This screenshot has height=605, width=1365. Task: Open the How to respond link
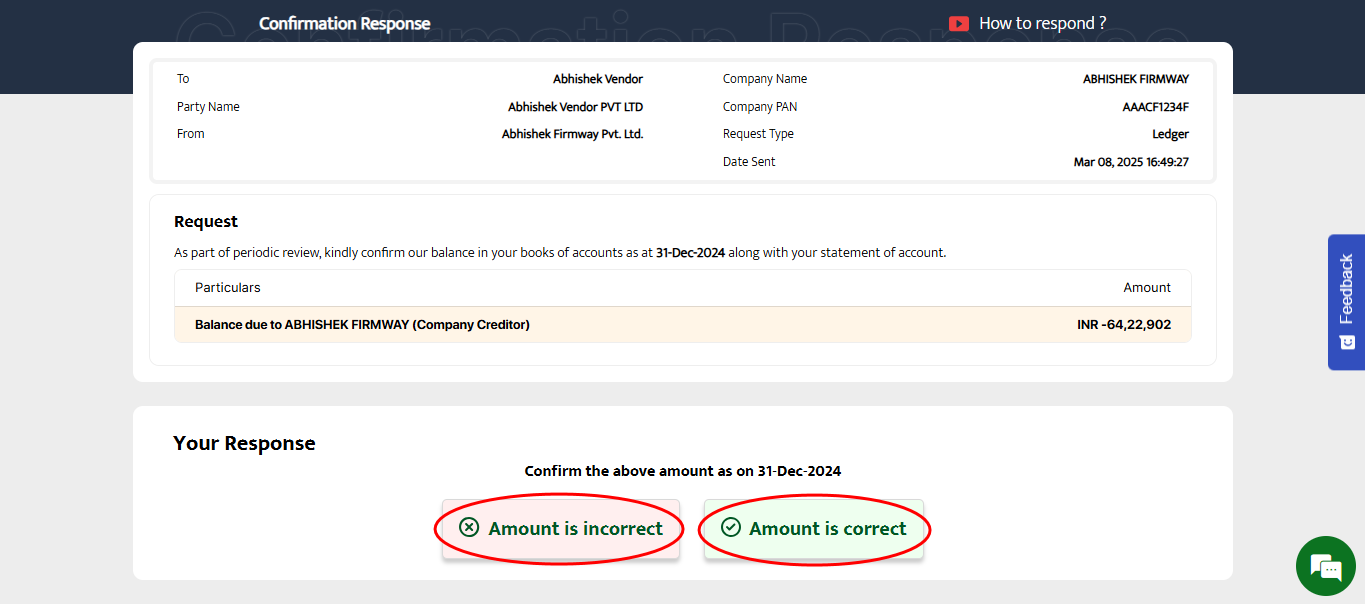(1042, 23)
